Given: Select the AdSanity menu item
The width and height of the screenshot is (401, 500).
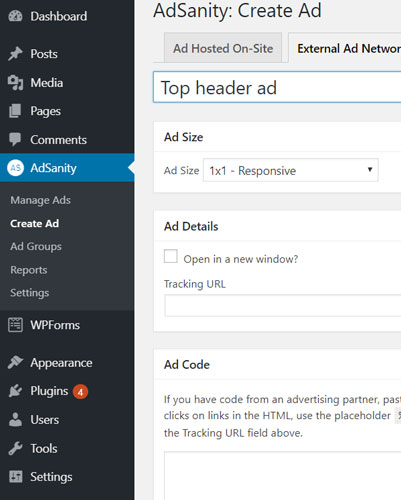Looking at the screenshot, I should point(67,168).
